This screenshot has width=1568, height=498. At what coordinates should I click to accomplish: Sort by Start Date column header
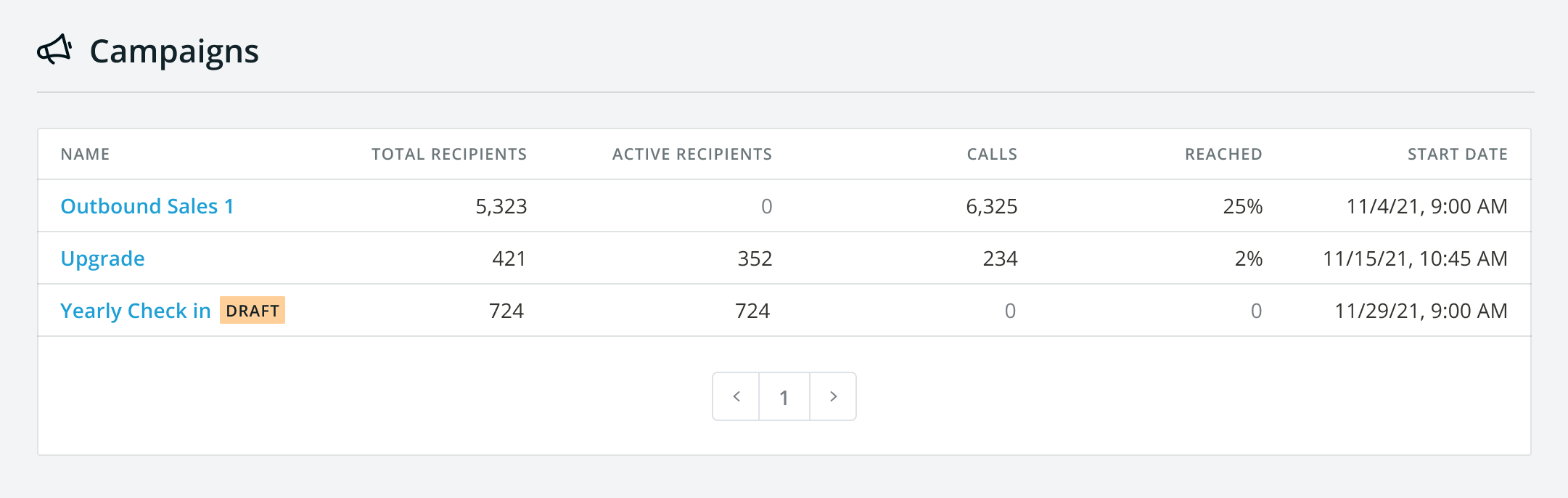[x=1457, y=154]
